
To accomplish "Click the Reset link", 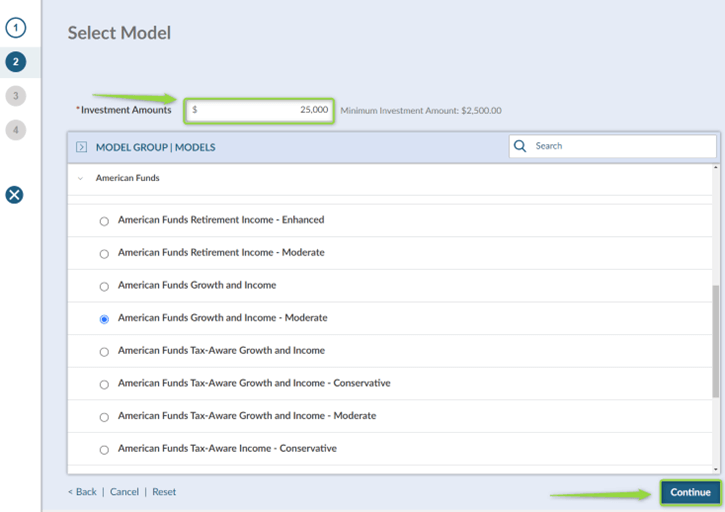I will [x=164, y=492].
